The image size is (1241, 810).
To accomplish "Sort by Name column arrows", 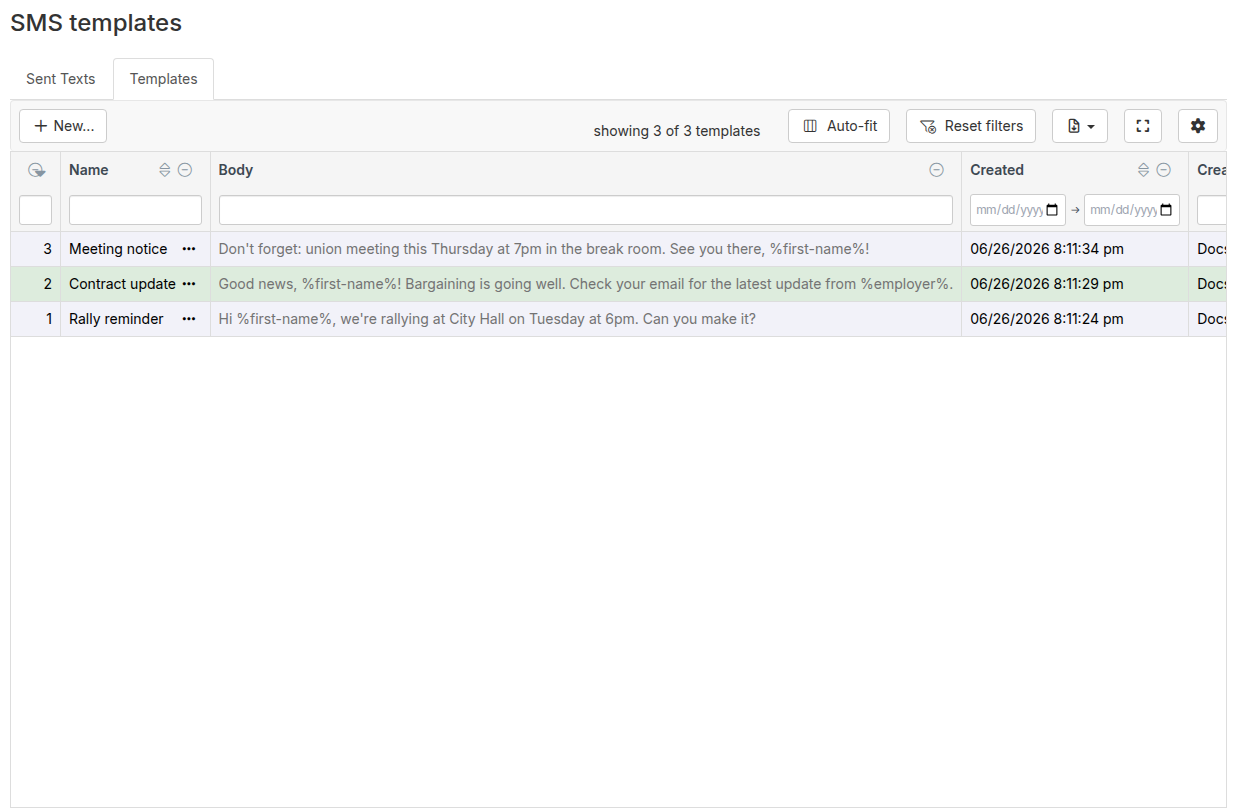I will [x=165, y=170].
